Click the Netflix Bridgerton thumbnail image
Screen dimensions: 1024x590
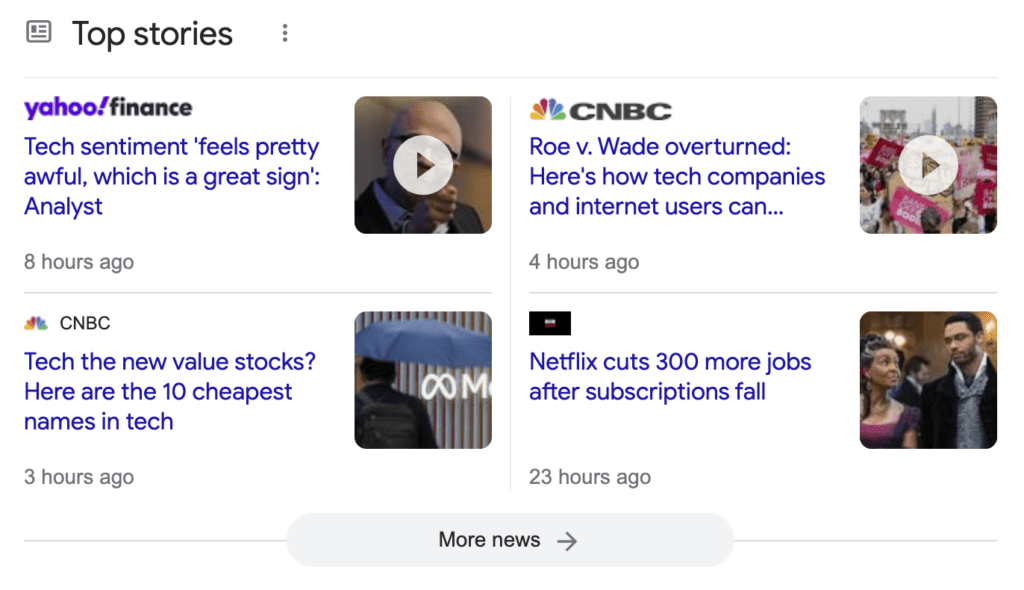point(928,380)
